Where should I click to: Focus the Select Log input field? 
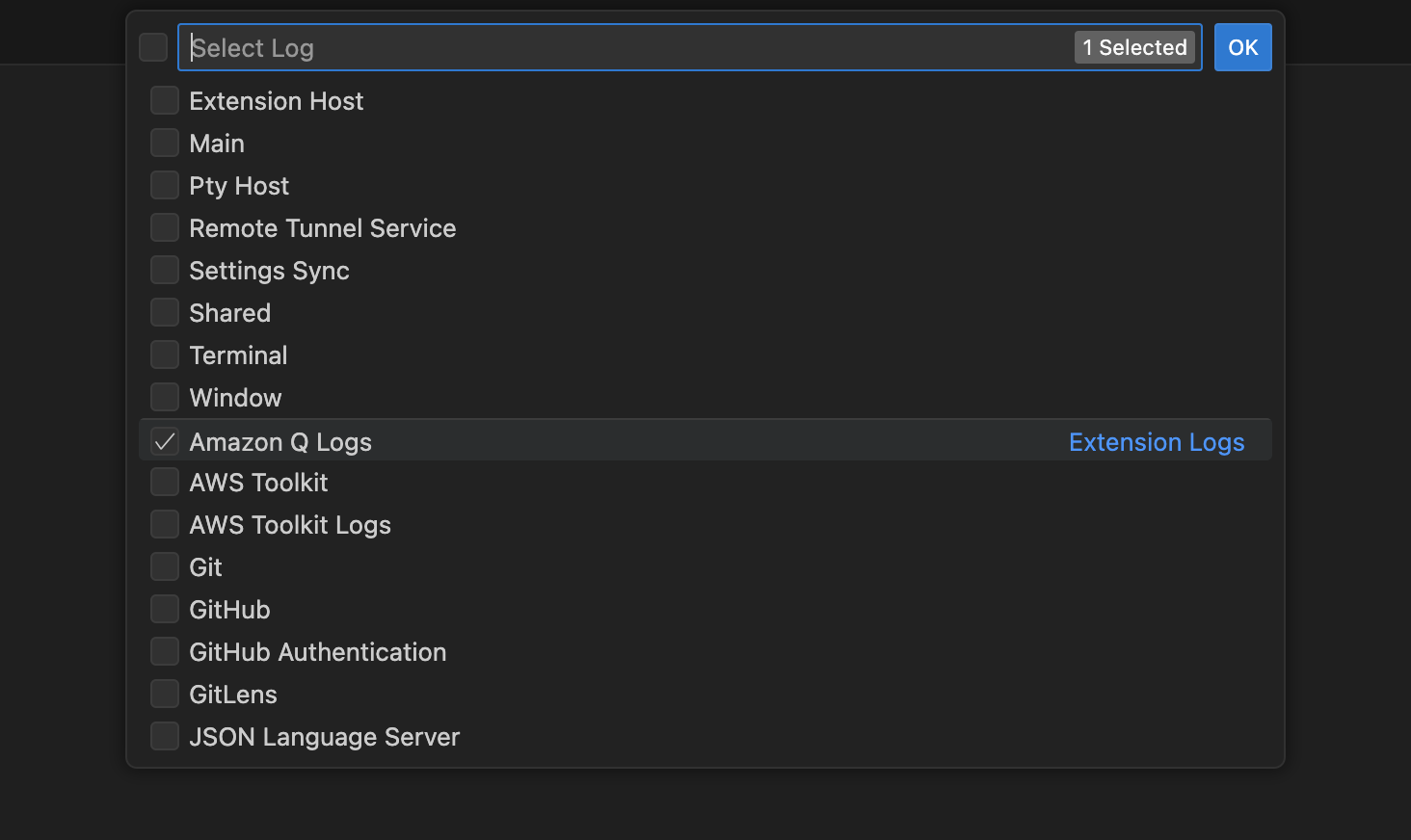[626, 47]
